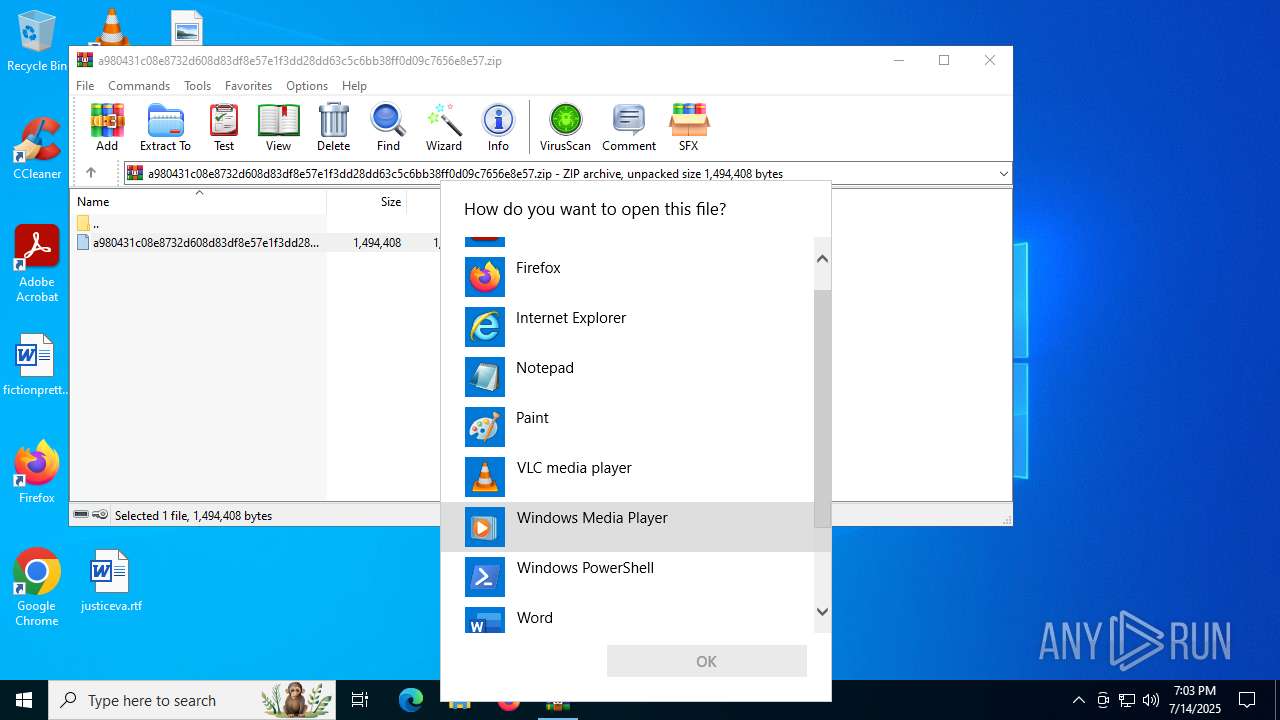Click the SFX toolbar icon
This screenshot has width=1280, height=720.
pyautogui.click(x=688, y=127)
